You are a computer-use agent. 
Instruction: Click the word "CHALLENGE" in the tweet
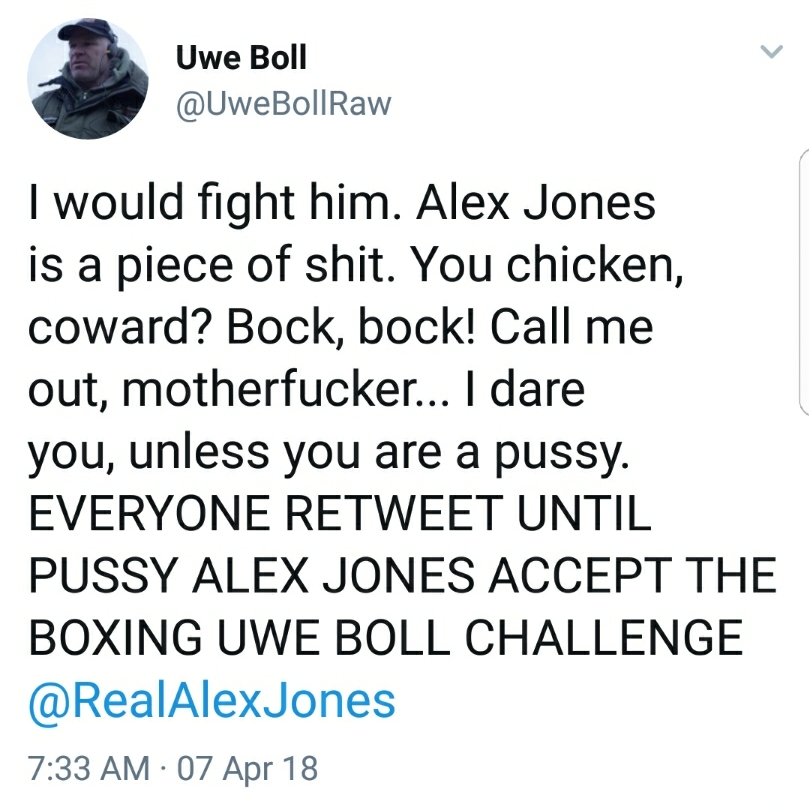[x=604, y=637]
